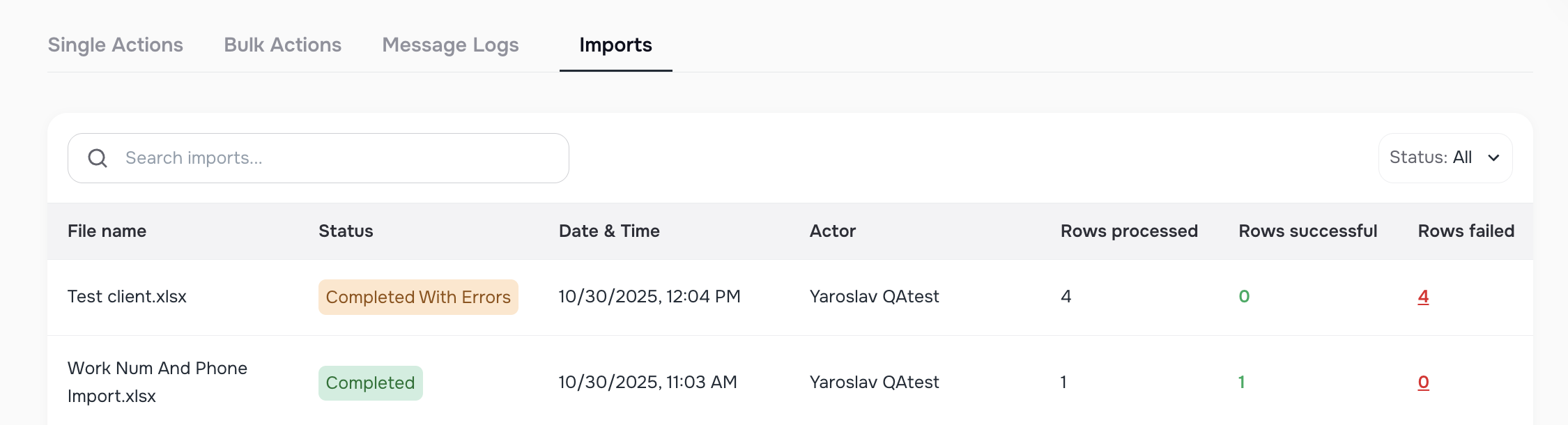Select the Bulk Actions tab
This screenshot has height=425, width=1568.
pyautogui.click(x=282, y=45)
